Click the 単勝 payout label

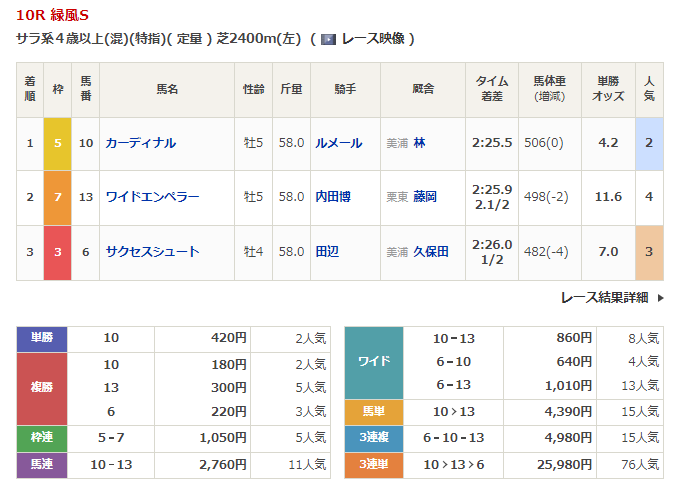pos(42,338)
